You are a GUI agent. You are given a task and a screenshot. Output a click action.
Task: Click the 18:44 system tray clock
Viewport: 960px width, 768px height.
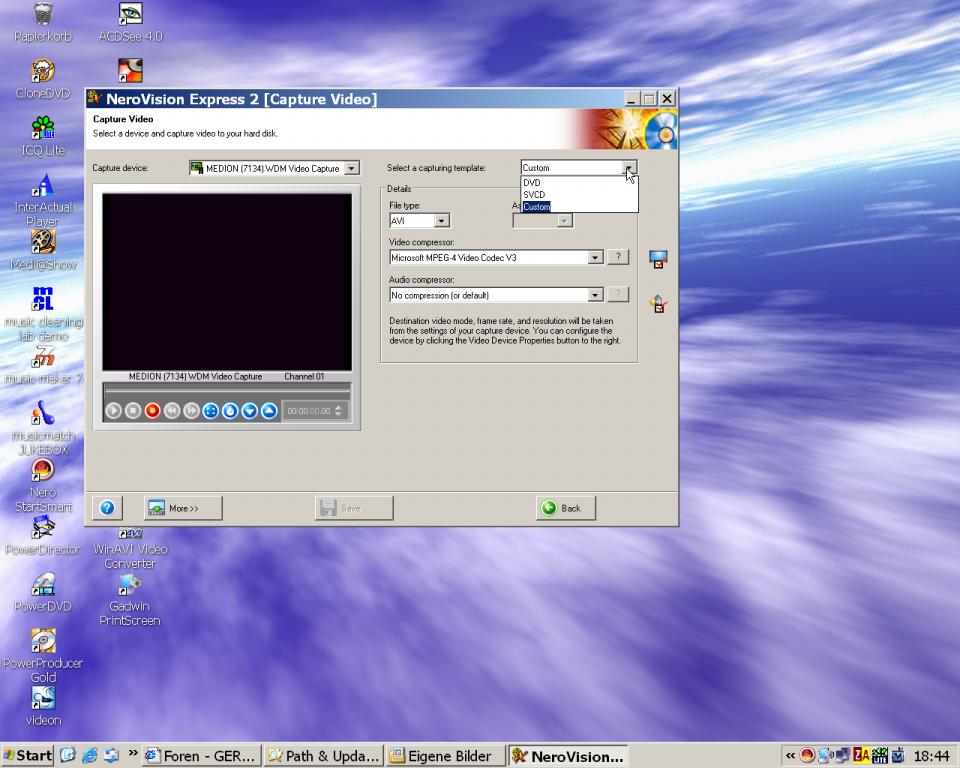pyautogui.click(x=932, y=756)
